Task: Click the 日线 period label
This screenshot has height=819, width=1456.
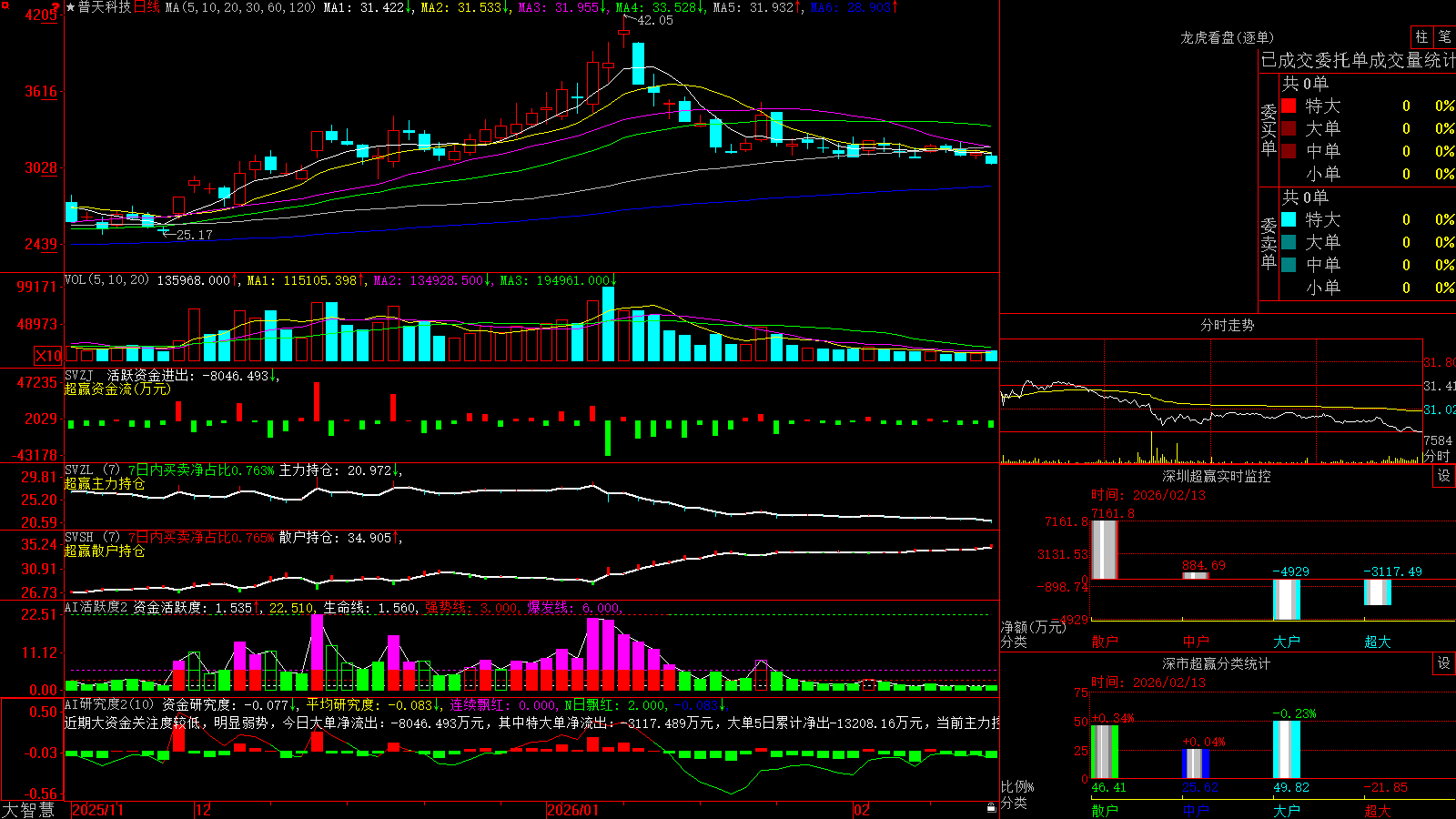Action: click(x=147, y=7)
